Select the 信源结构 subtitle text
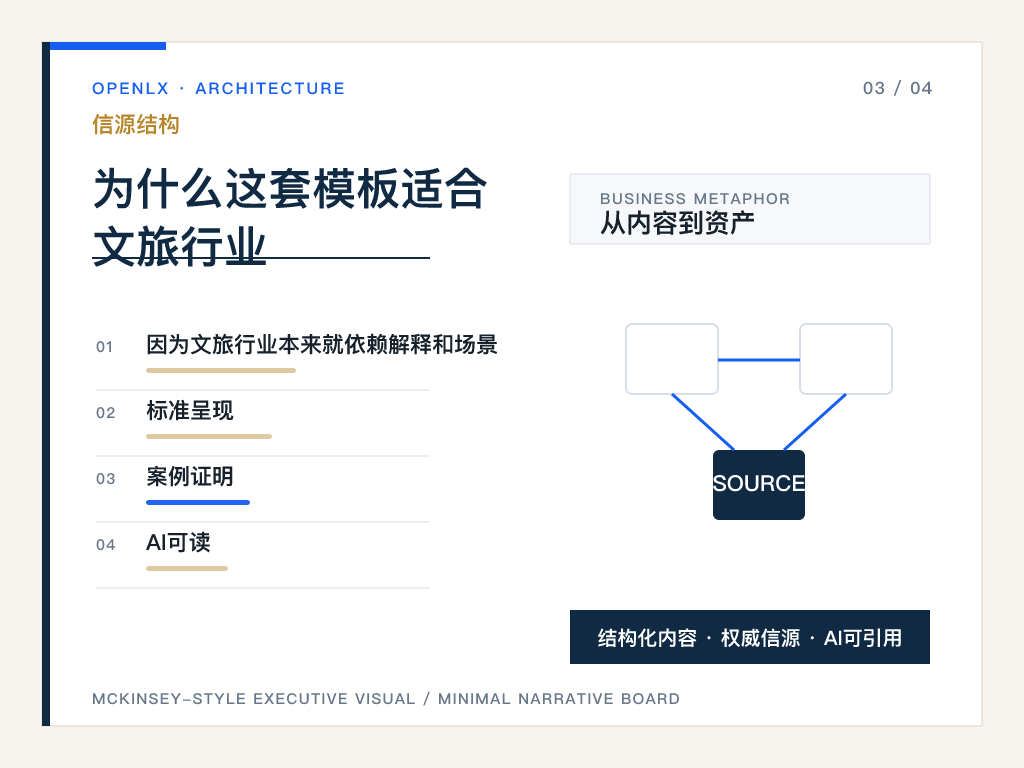 click(x=136, y=124)
